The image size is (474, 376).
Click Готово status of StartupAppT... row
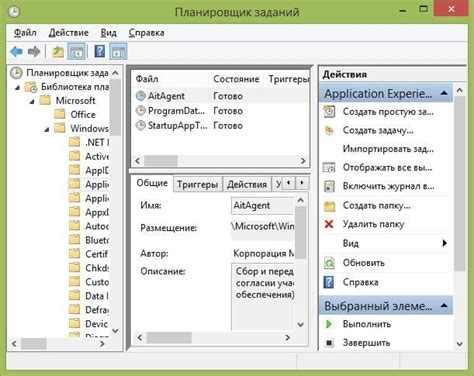pos(228,126)
